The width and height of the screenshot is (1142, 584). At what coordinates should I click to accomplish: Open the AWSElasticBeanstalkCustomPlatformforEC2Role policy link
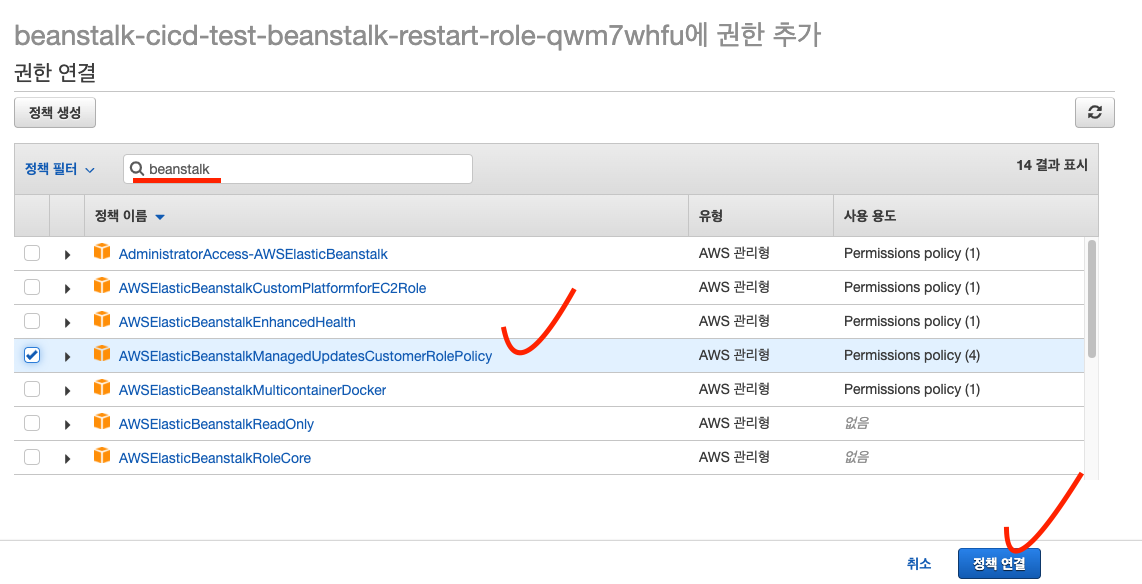point(272,288)
